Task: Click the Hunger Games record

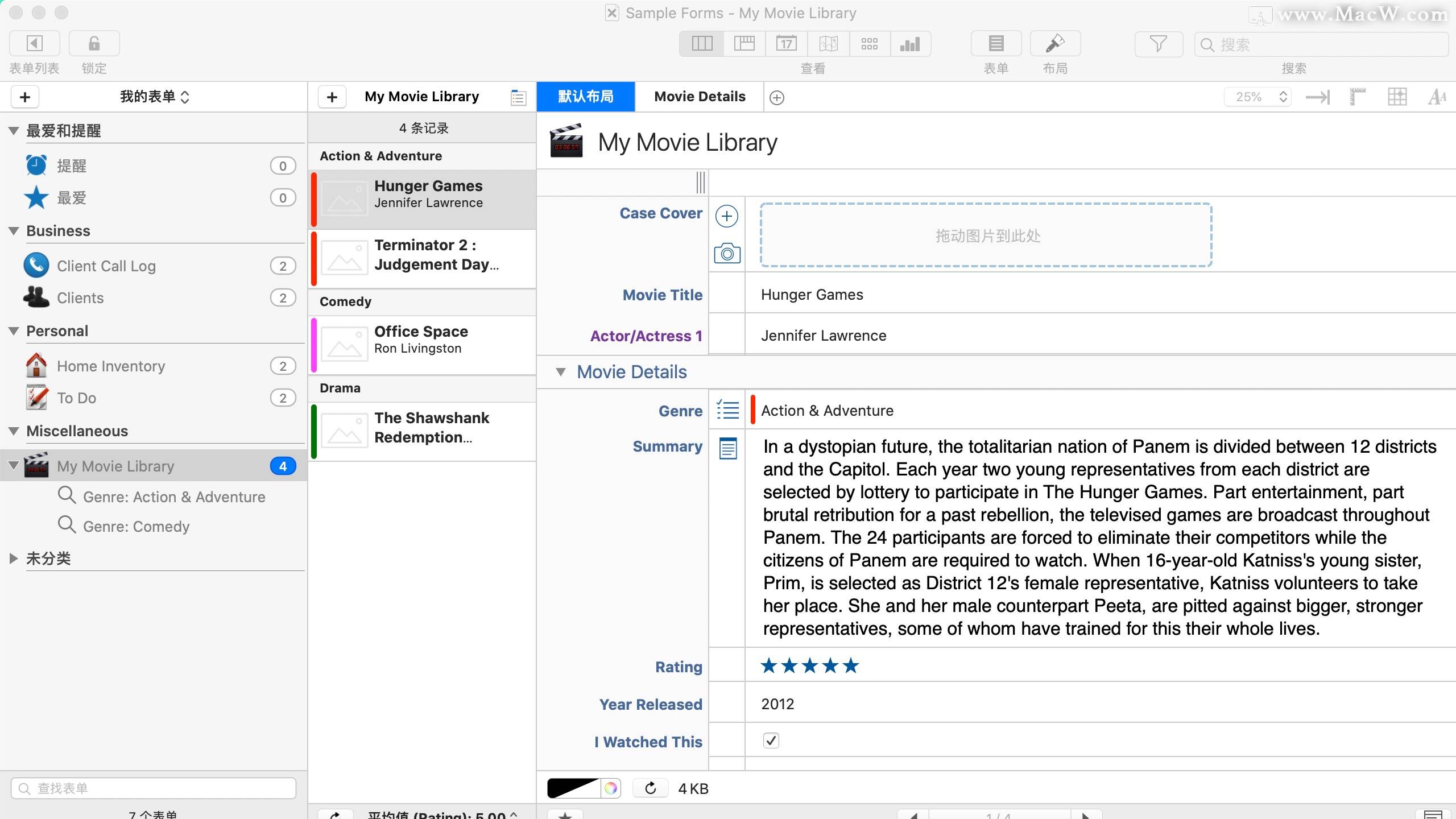Action: 423,199
